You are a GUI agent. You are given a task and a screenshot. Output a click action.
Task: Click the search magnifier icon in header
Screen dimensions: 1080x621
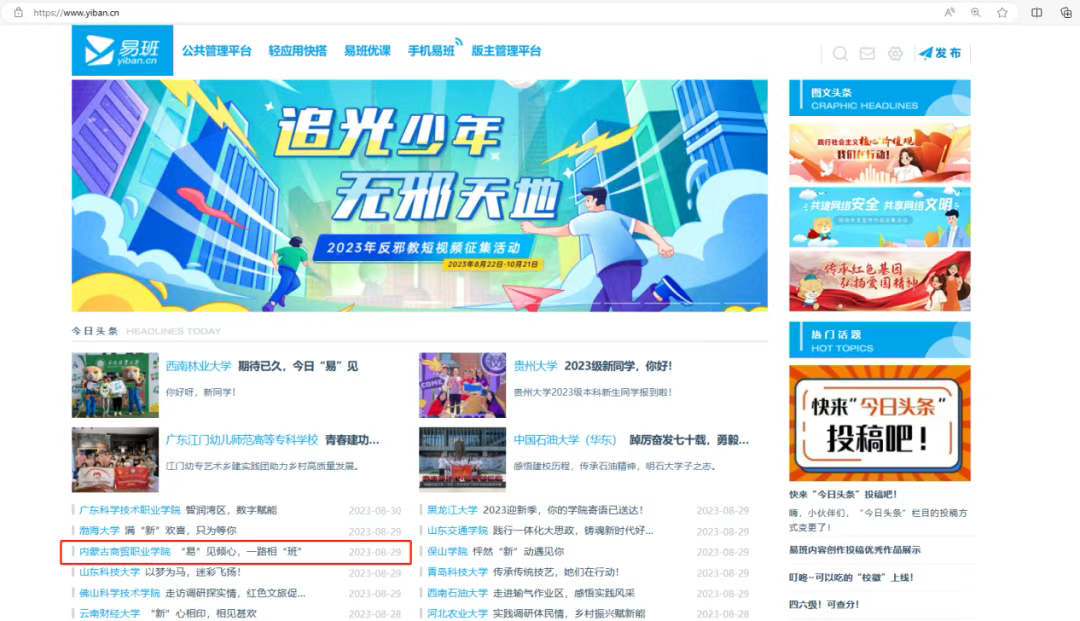[x=840, y=53]
